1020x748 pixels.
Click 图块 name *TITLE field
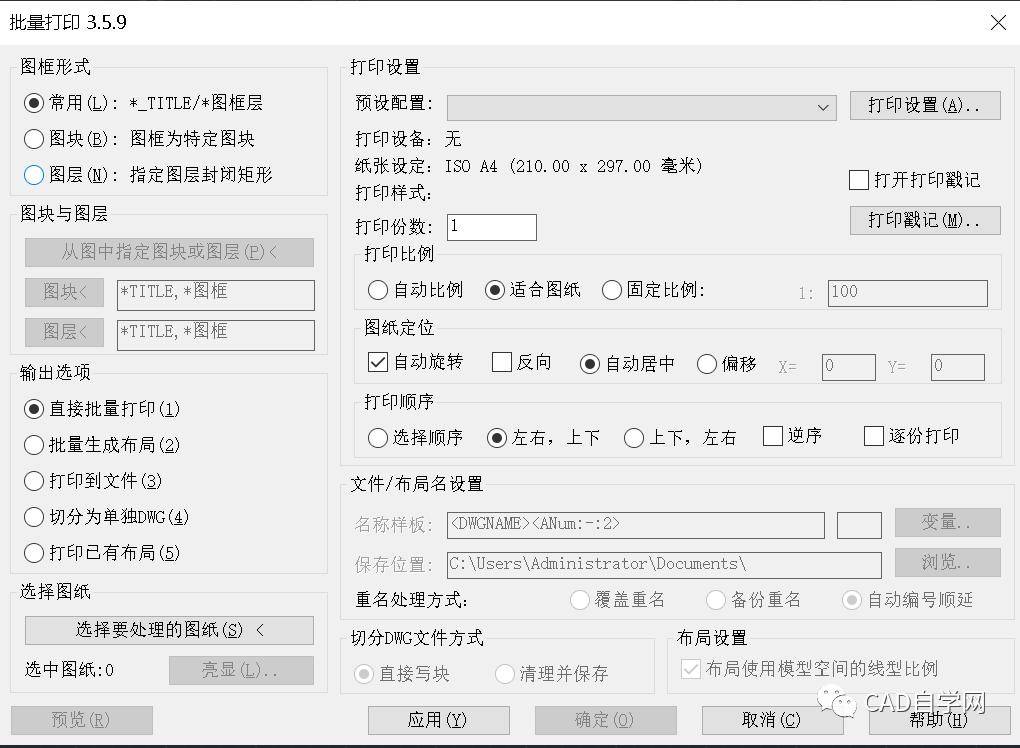[x=216, y=295]
